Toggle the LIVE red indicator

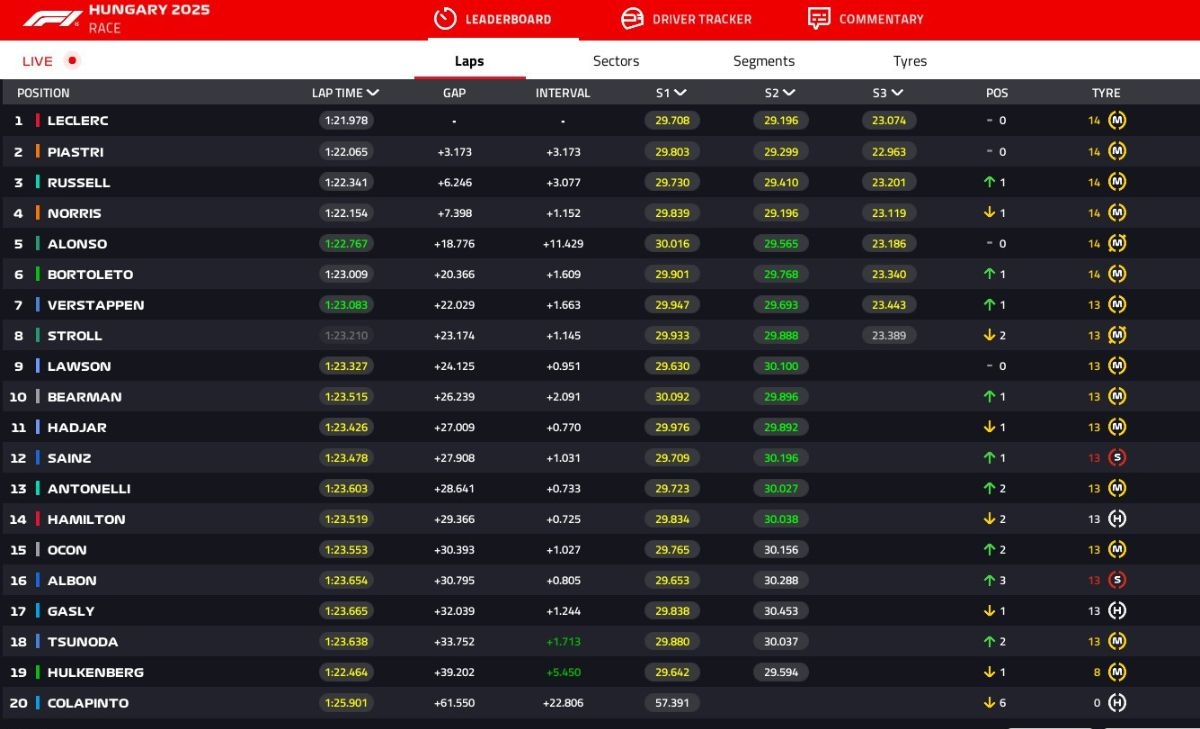tap(71, 61)
